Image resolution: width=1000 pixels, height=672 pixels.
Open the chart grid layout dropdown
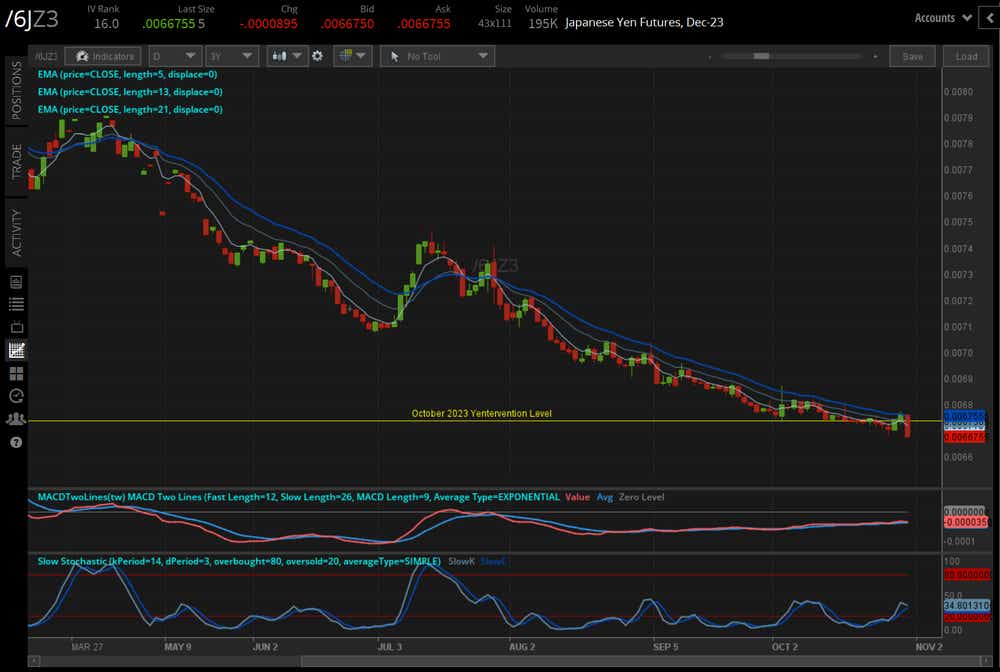352,57
